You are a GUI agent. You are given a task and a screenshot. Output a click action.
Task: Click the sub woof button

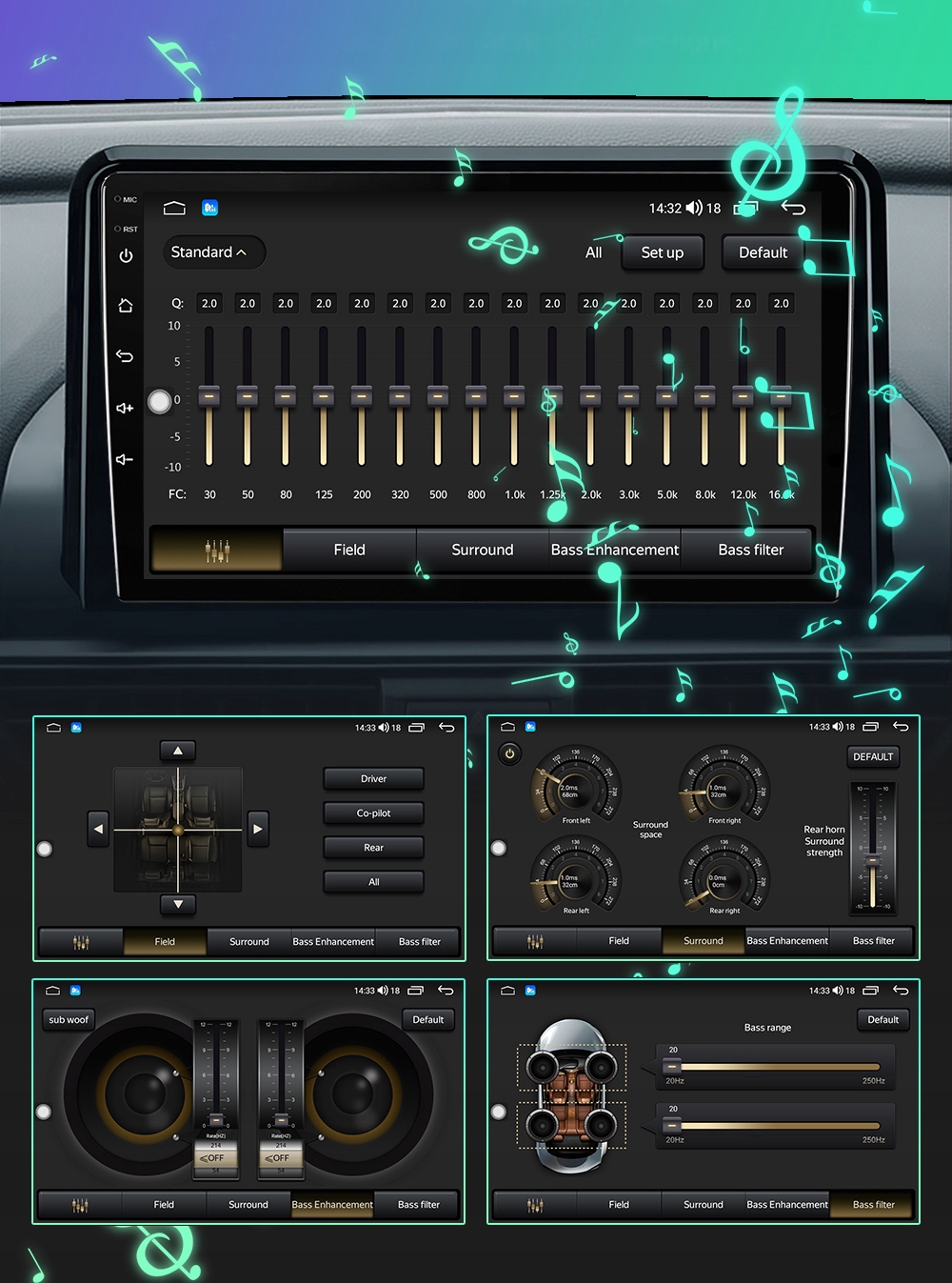coord(69,1020)
